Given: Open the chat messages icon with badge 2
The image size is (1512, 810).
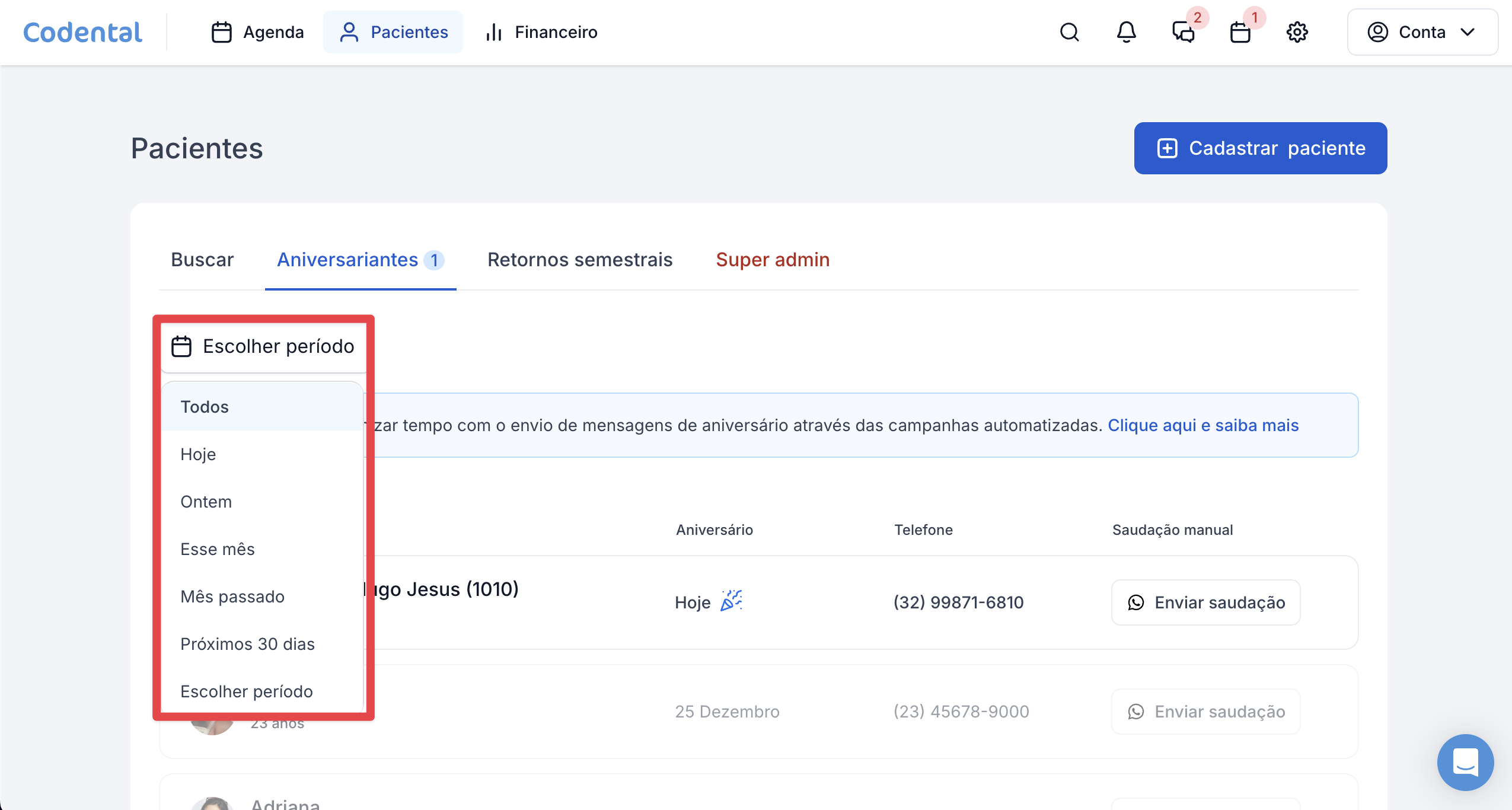Looking at the screenshot, I should 1183,32.
